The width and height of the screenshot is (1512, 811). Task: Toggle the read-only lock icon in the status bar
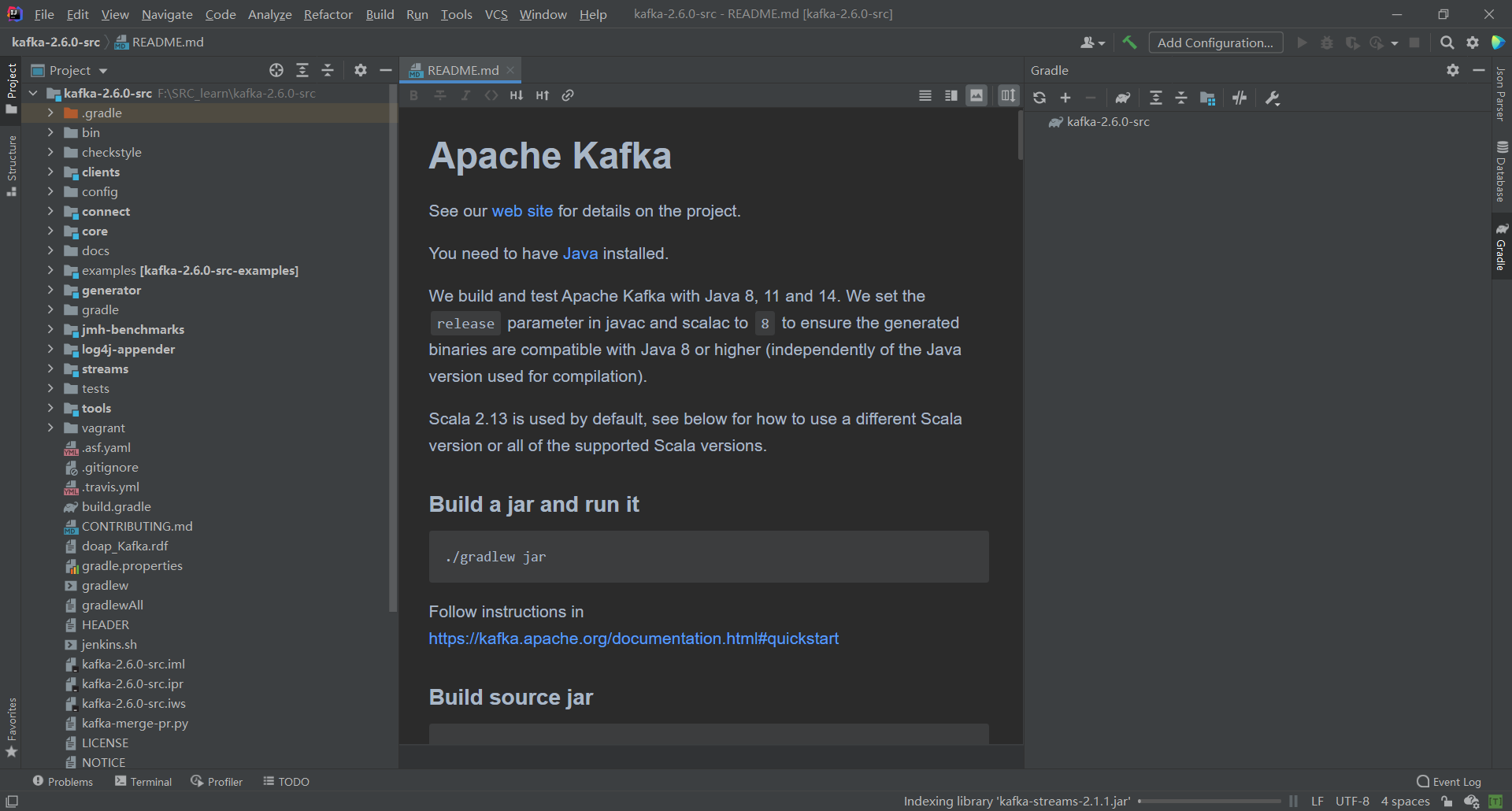tap(1447, 802)
